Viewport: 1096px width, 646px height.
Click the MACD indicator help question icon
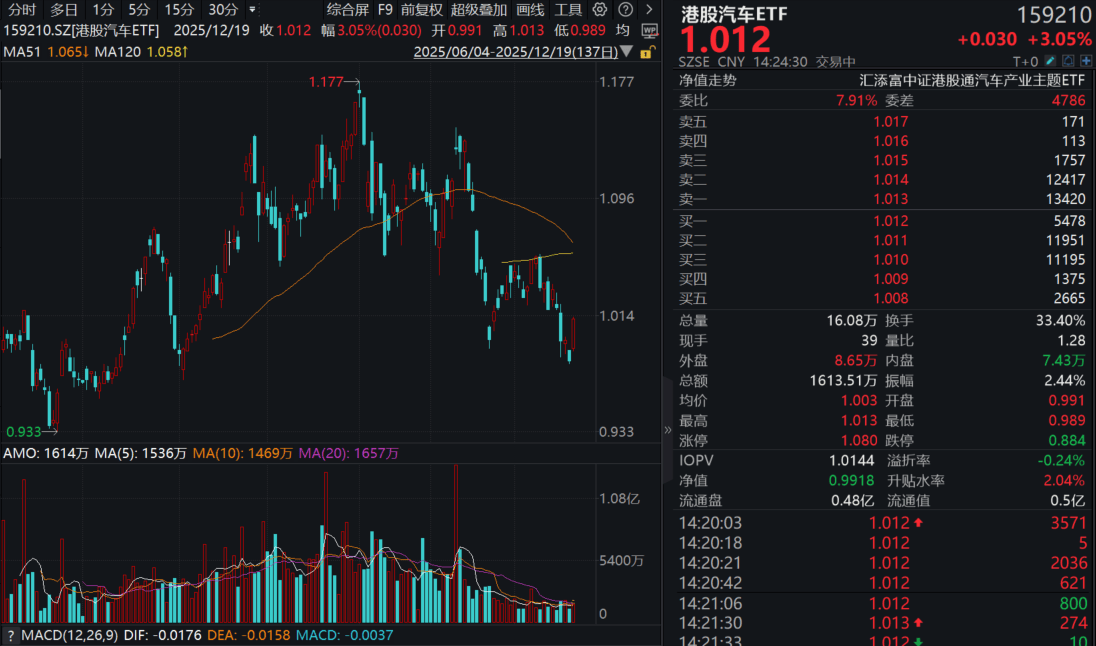point(10,636)
